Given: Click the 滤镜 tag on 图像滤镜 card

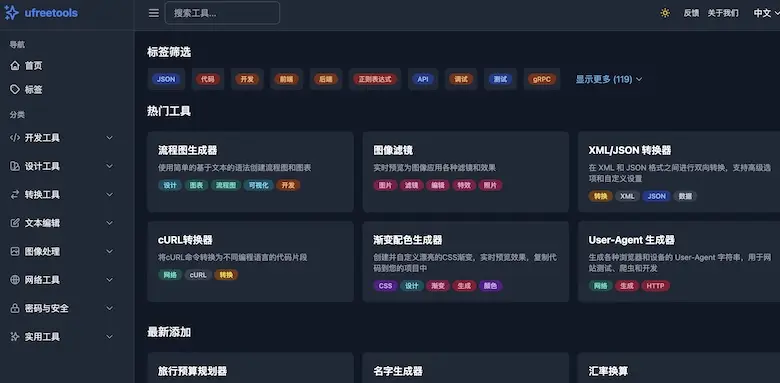Looking at the screenshot, I should [x=411, y=185].
